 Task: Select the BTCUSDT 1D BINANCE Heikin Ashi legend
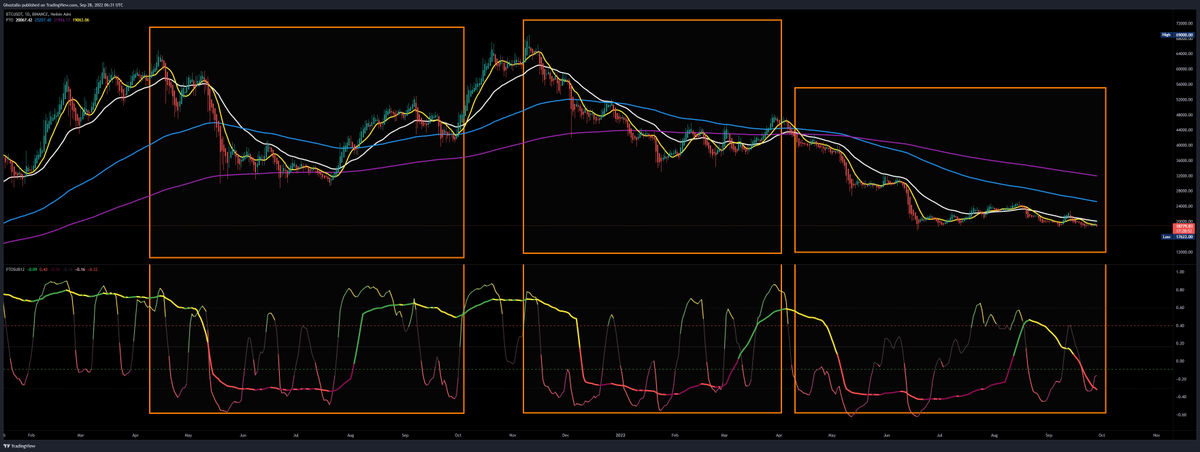(38, 14)
